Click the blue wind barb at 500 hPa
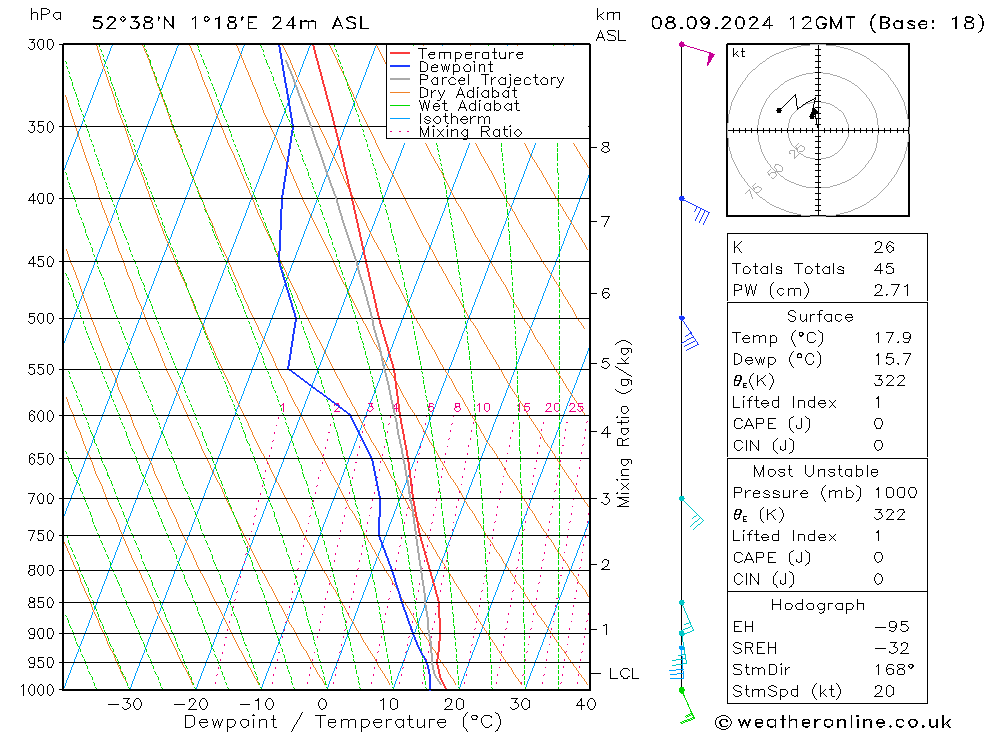 (689, 333)
